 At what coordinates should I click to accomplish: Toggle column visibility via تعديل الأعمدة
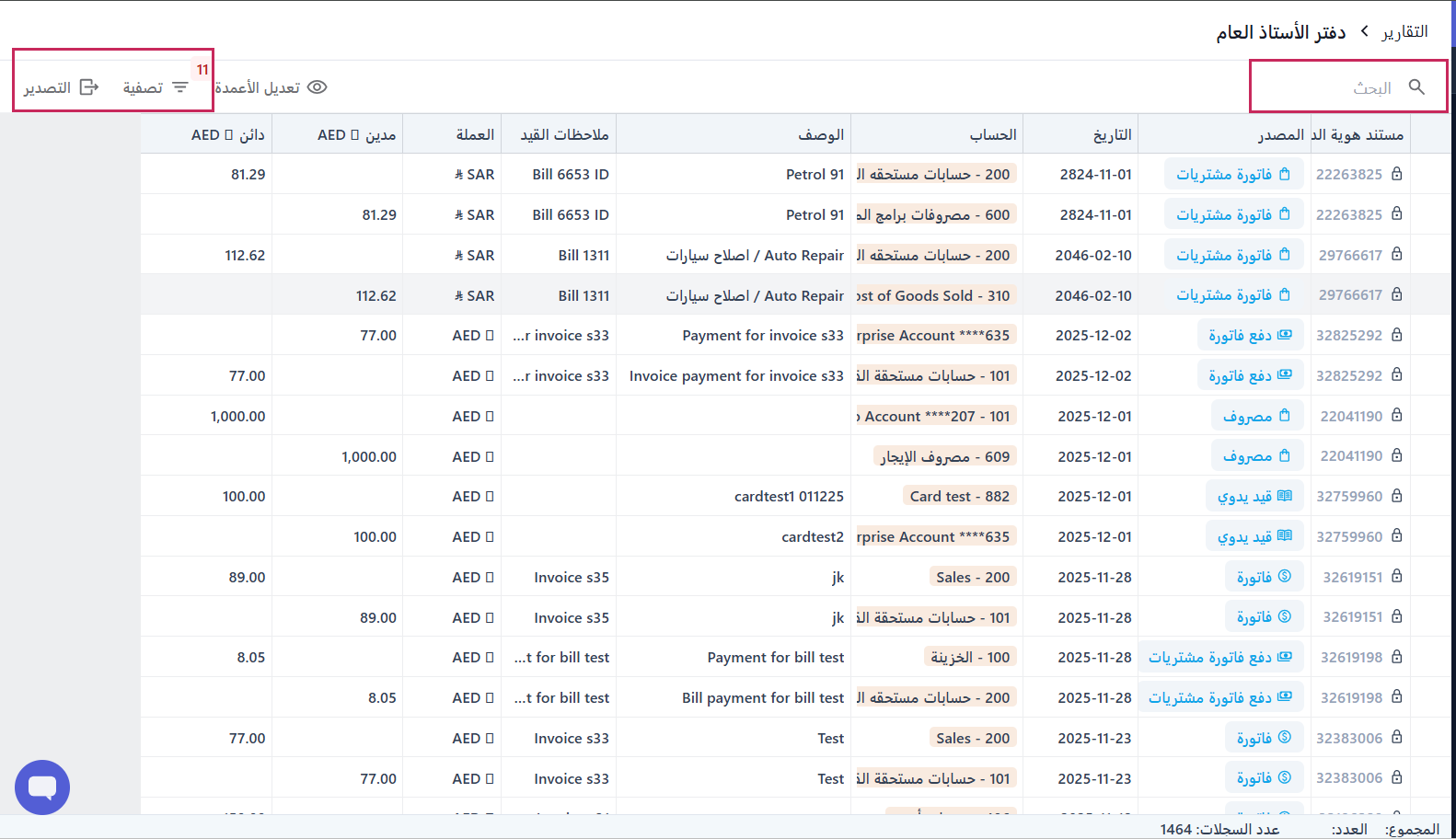pyautogui.click(x=271, y=87)
